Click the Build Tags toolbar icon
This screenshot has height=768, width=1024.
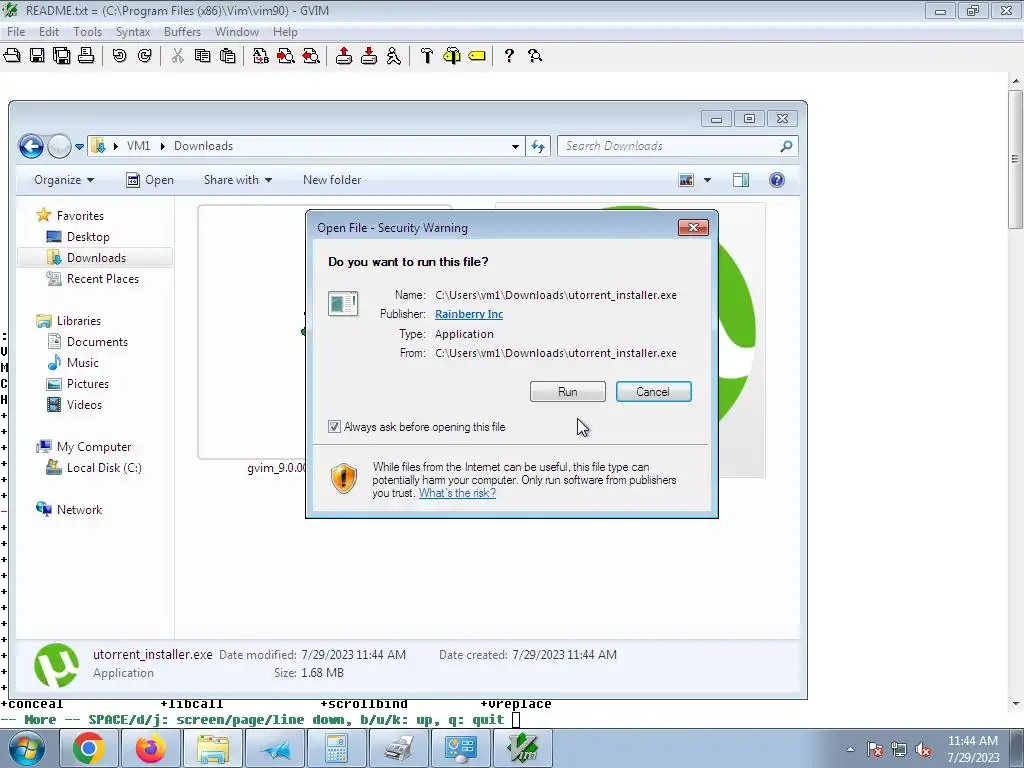(452, 56)
